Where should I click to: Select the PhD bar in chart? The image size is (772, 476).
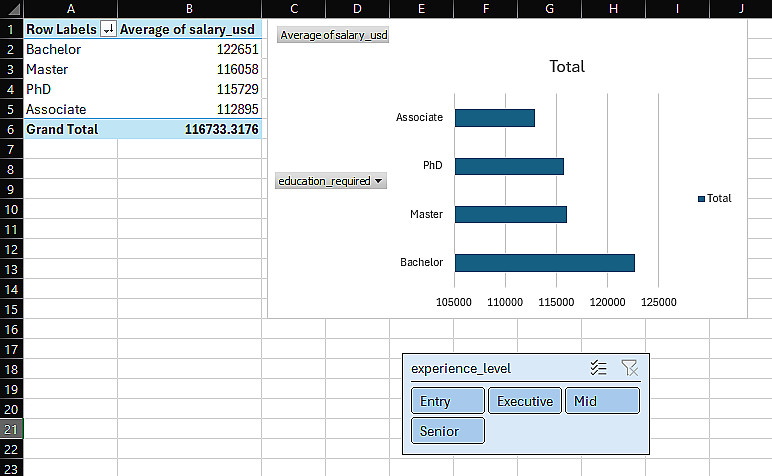(509, 166)
